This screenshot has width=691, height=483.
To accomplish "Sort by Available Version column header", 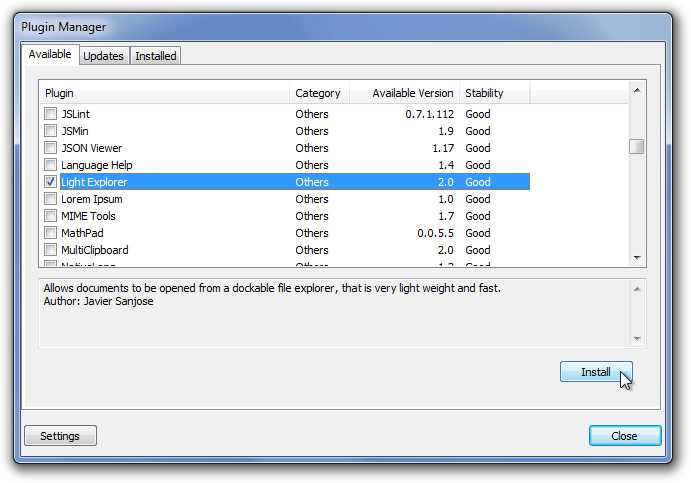I will [405, 93].
